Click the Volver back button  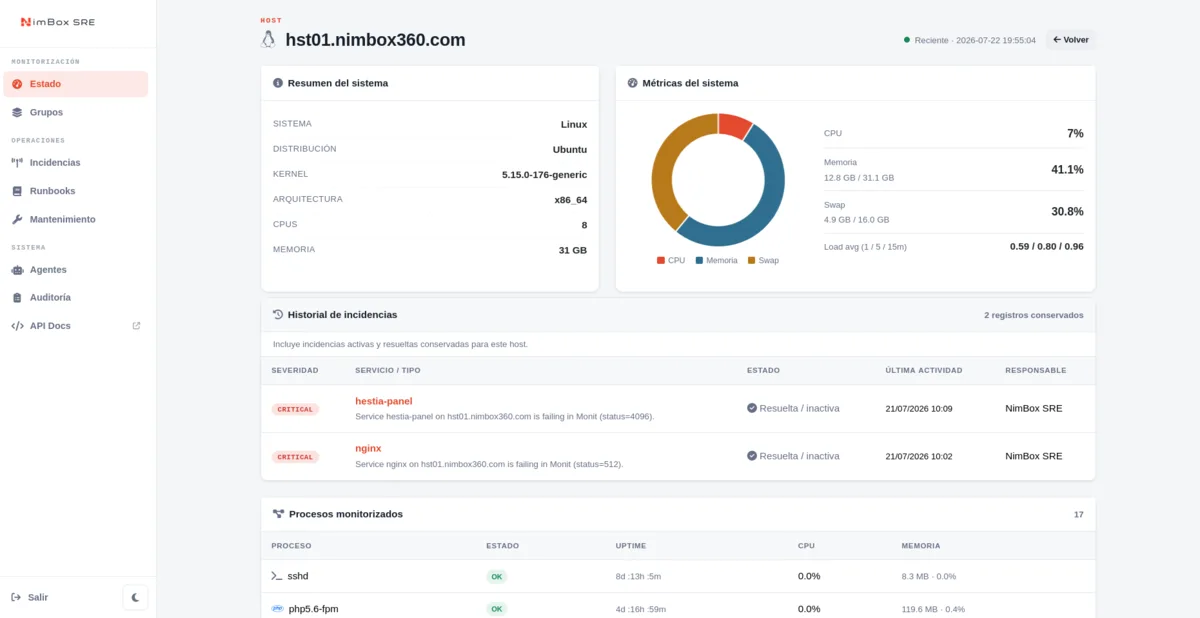(1071, 40)
